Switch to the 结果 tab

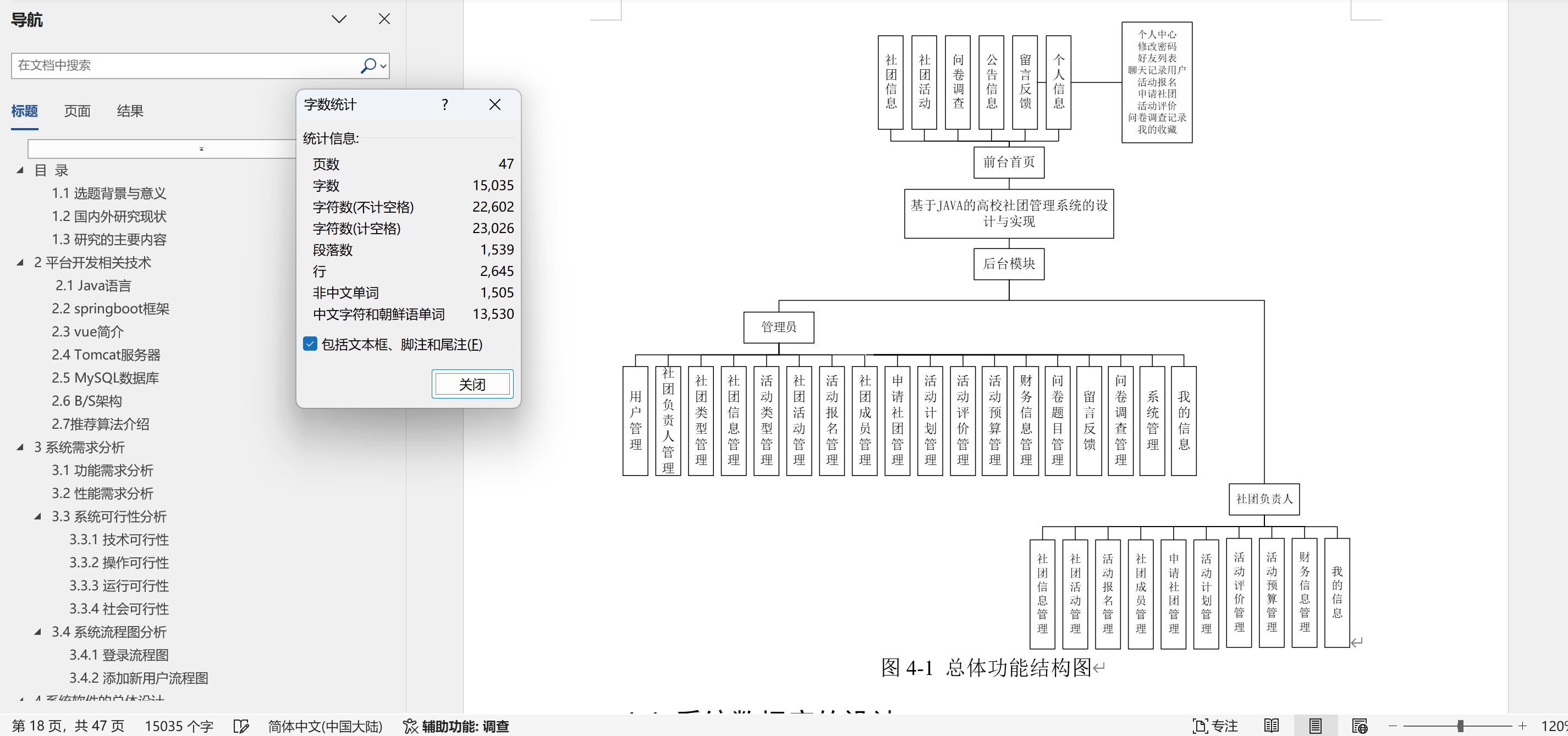click(x=130, y=112)
